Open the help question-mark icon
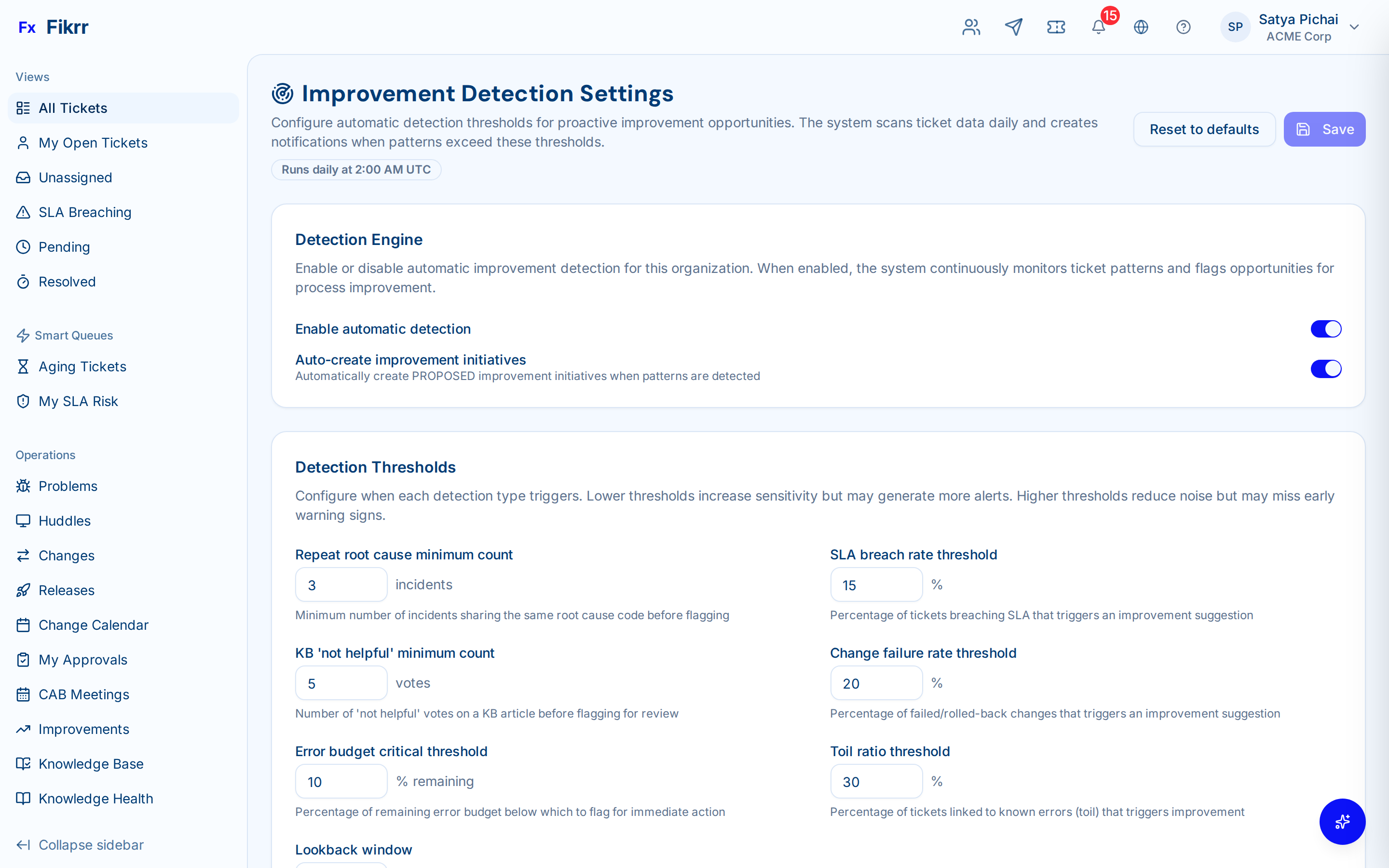 [1184, 27]
